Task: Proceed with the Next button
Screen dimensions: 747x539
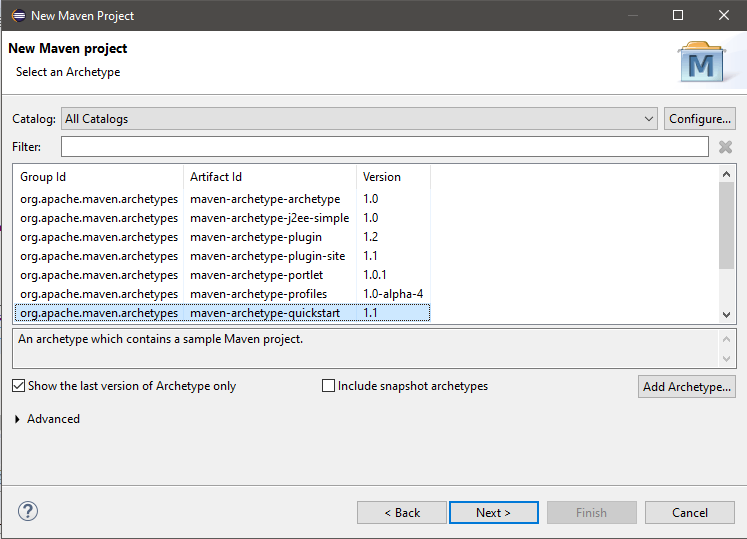Action: pos(494,513)
